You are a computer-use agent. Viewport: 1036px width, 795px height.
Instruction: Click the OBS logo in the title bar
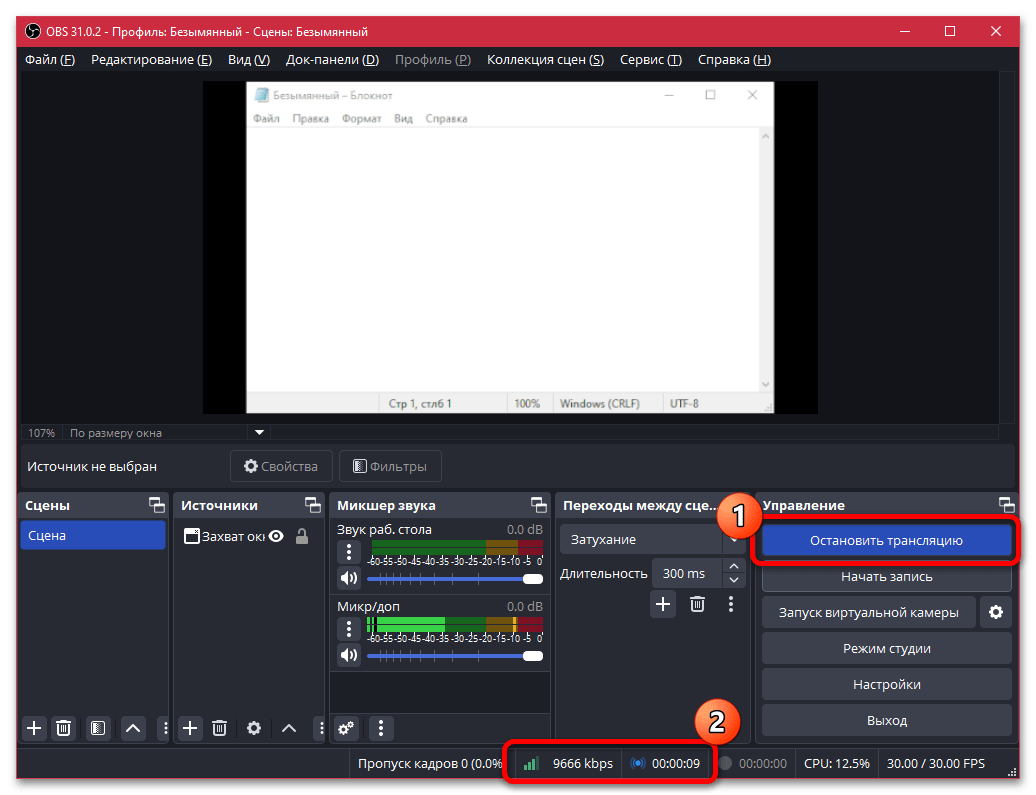click(32, 32)
